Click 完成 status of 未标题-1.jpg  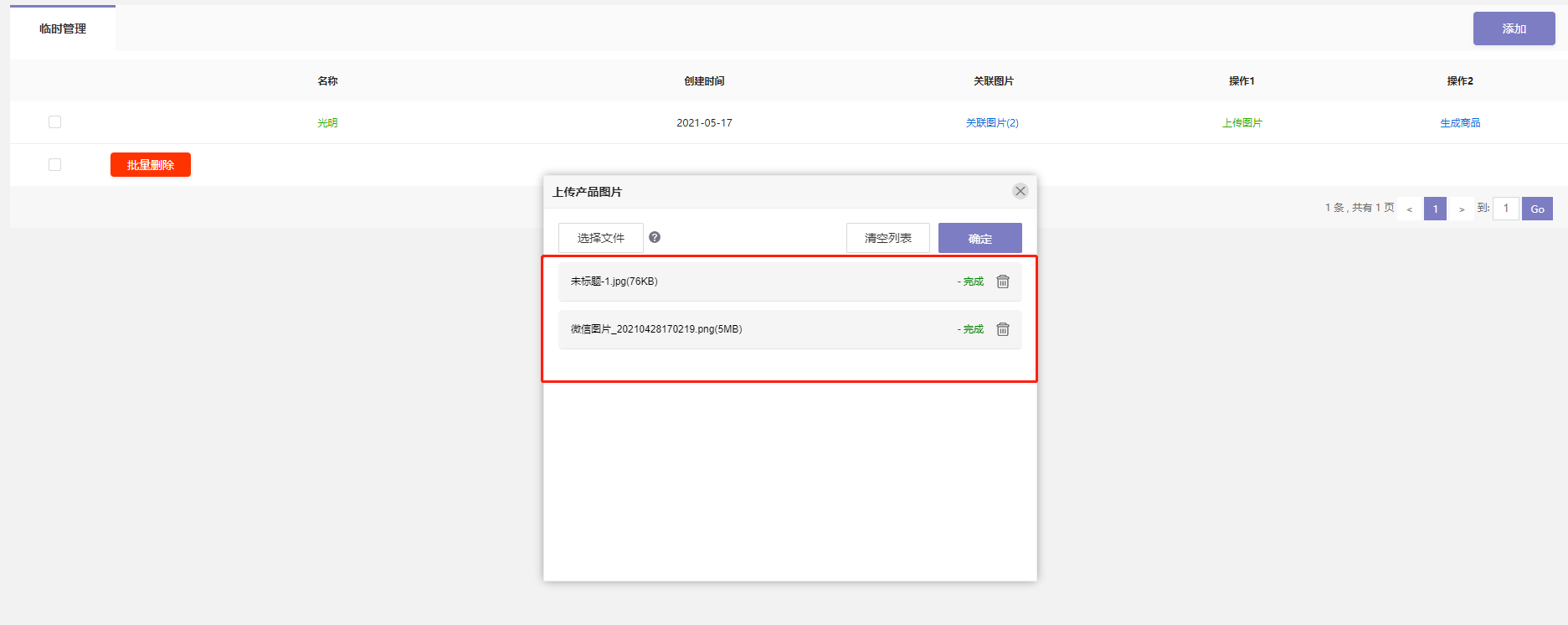pos(971,282)
